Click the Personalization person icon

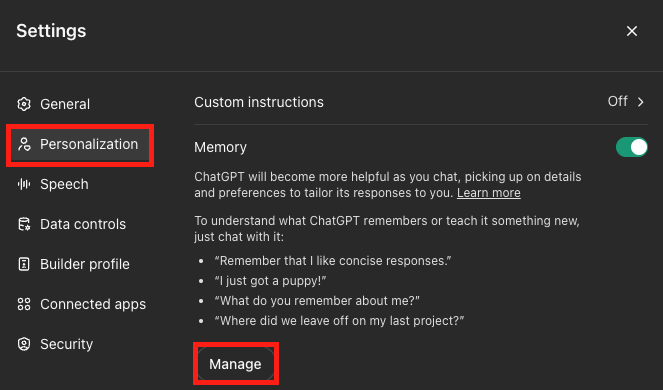pos(24,144)
